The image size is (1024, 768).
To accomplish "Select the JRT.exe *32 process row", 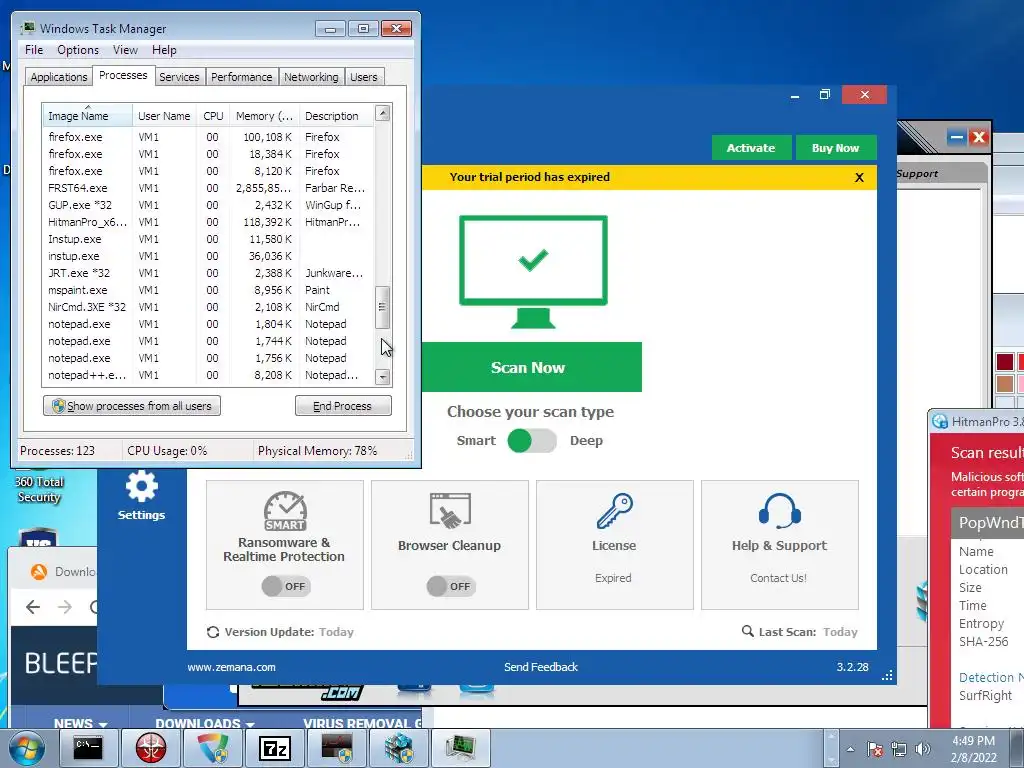I will pyautogui.click(x=208, y=273).
